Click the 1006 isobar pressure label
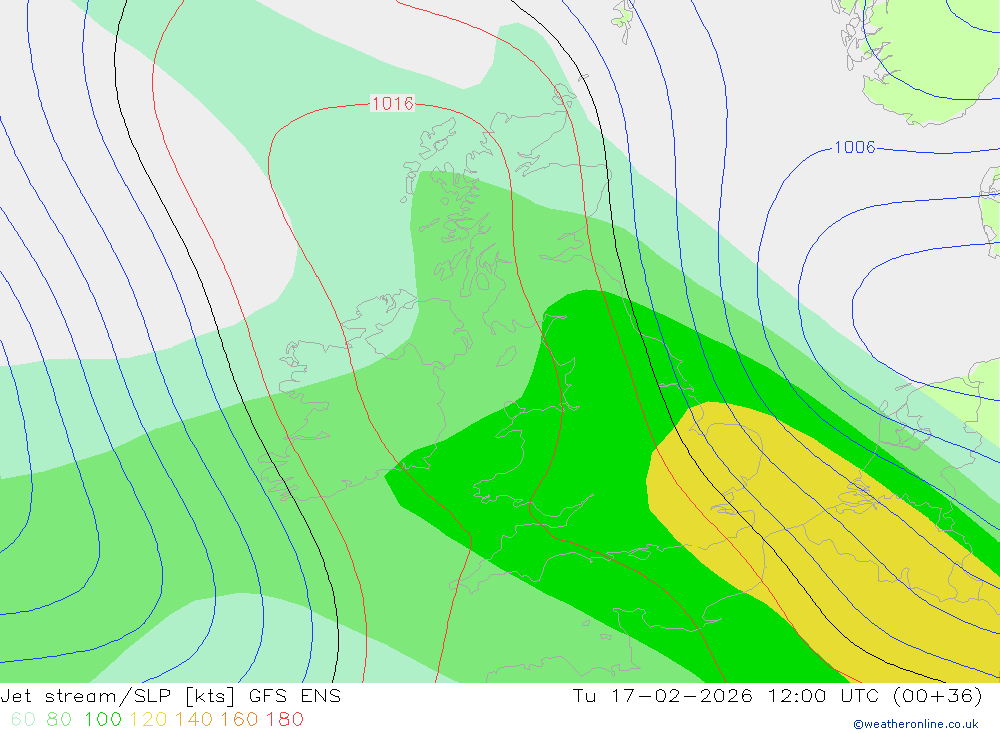Image resolution: width=1000 pixels, height=733 pixels. (x=855, y=147)
